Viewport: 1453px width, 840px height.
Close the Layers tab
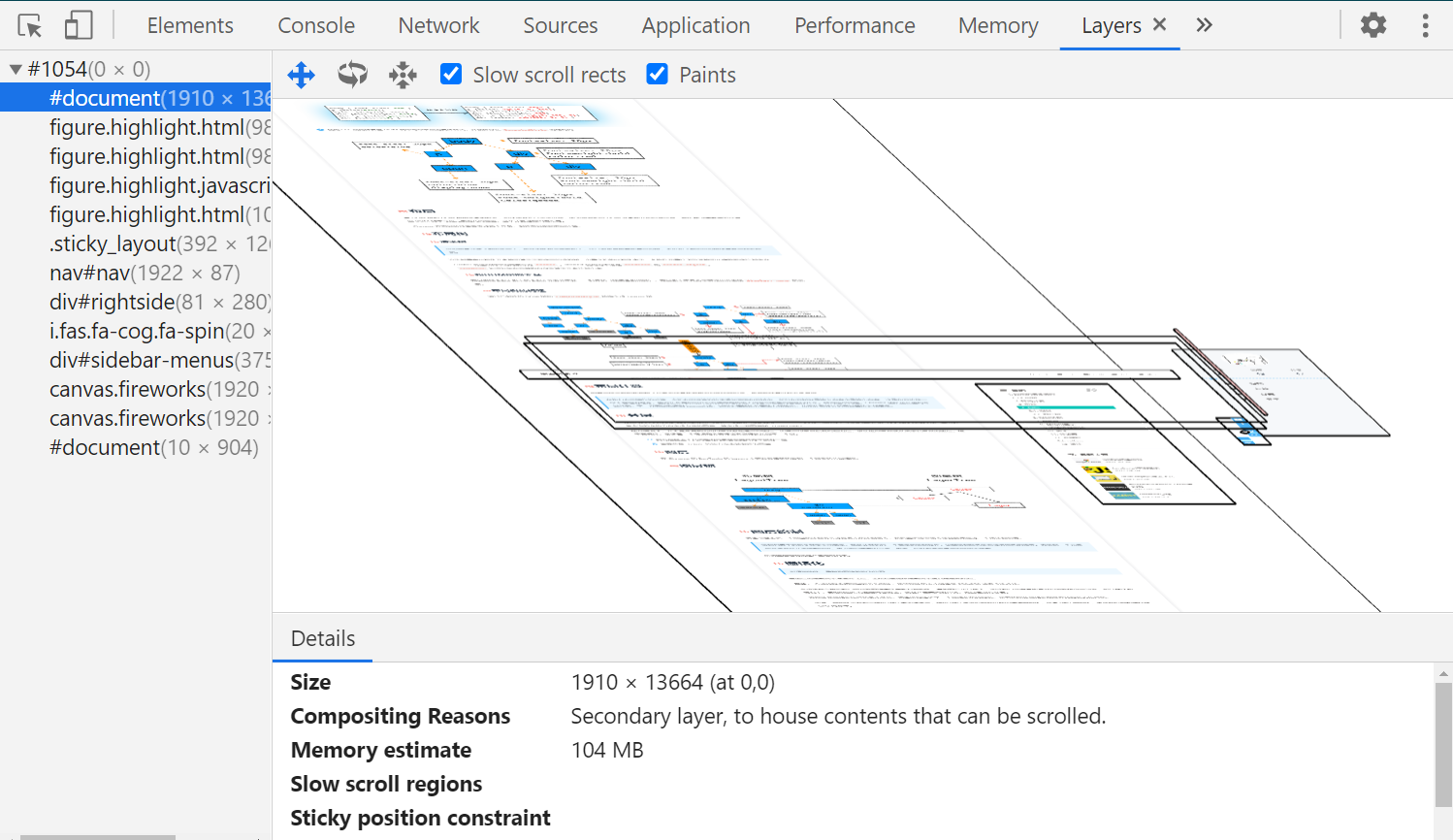click(x=1159, y=25)
